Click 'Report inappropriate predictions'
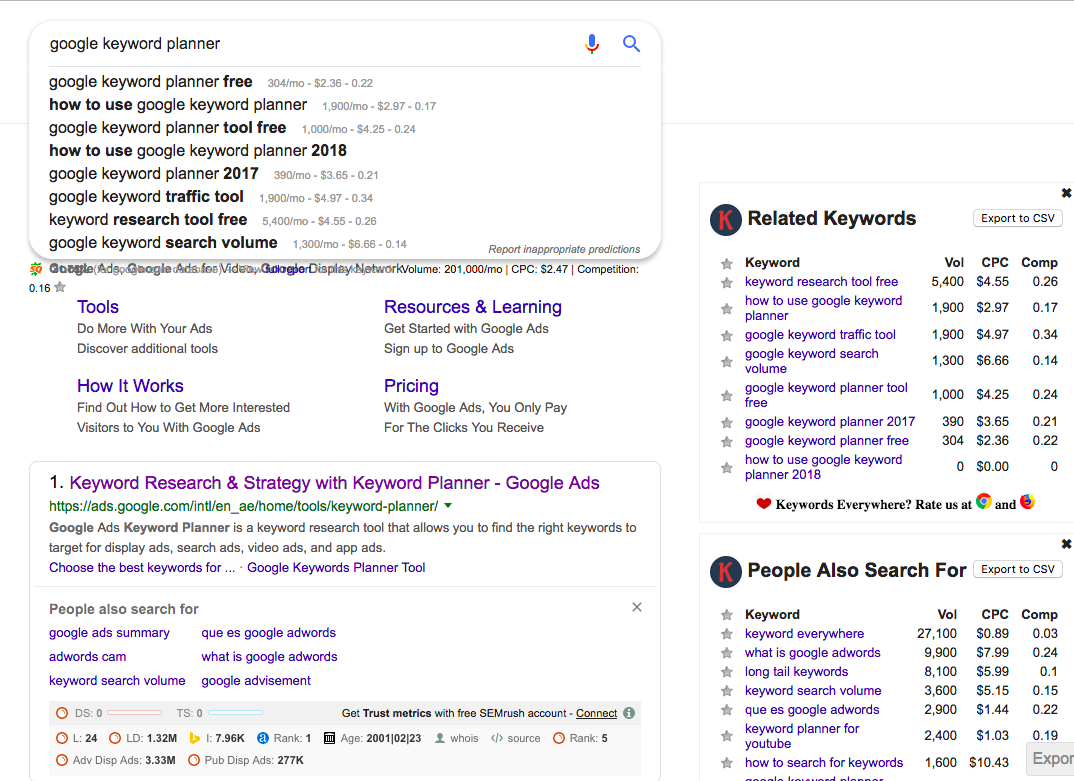Viewport: 1074px width, 781px height. pyautogui.click(x=564, y=249)
